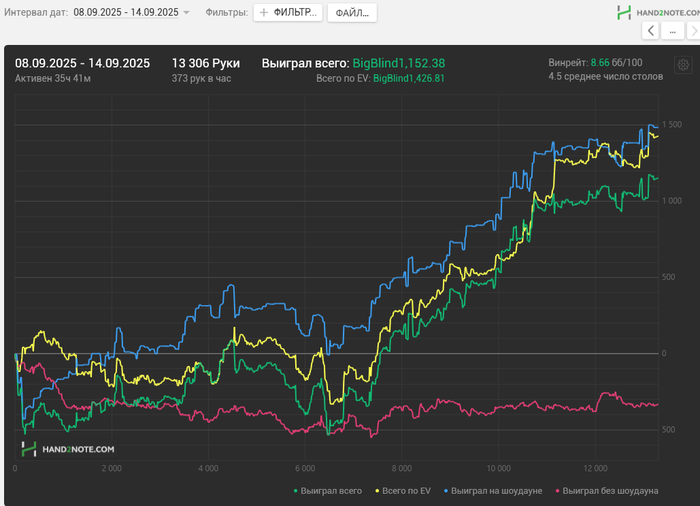700x506 pixels.
Task: Open the date interval dropdown 08.09.2025 - 14.09.2025
Action: click(x=126, y=13)
